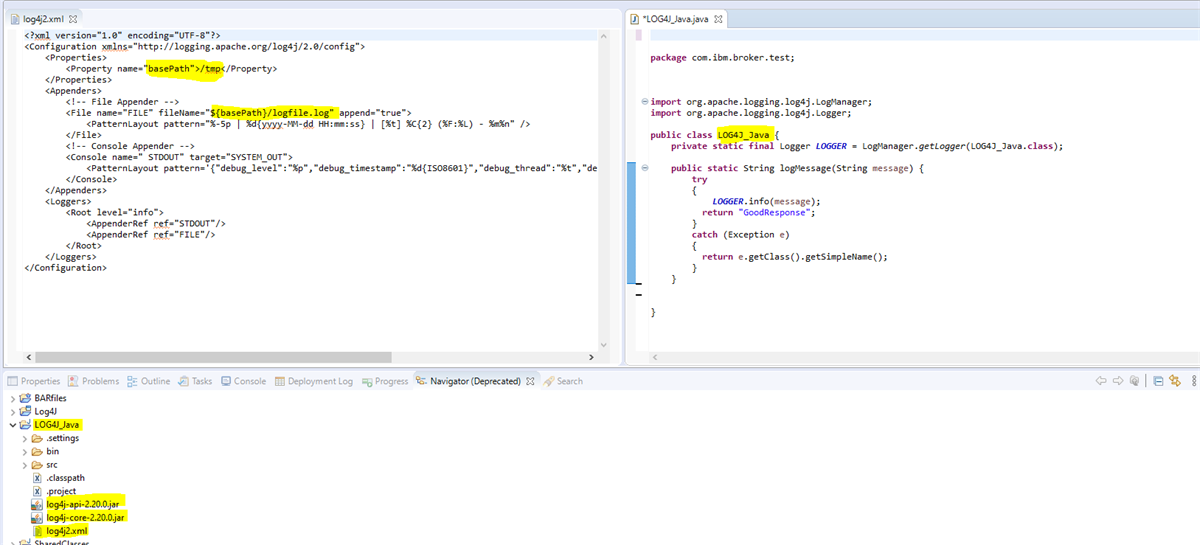Image resolution: width=1200 pixels, height=545 pixels.
Task: Click the Root level="info" line
Action: point(114,212)
